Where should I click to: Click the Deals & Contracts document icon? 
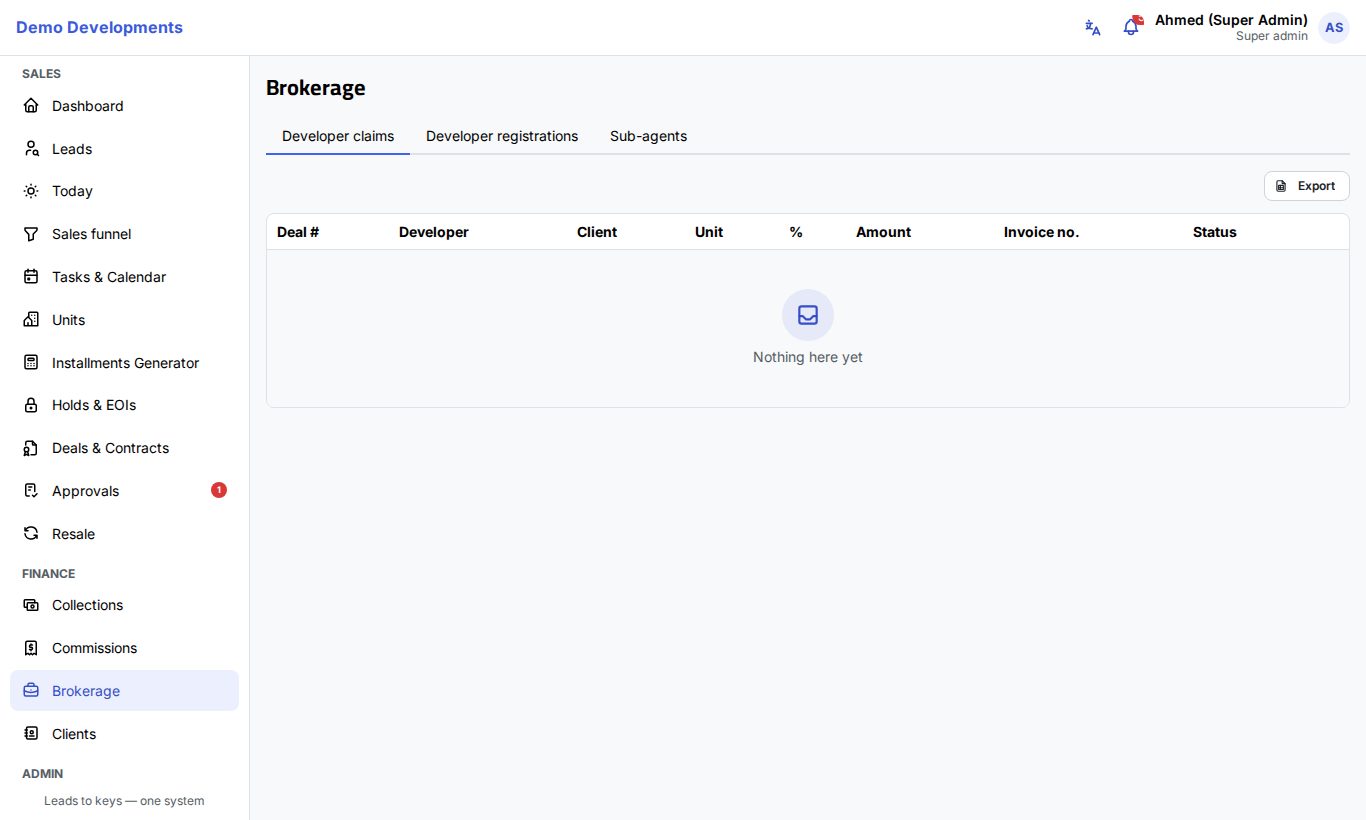point(31,448)
